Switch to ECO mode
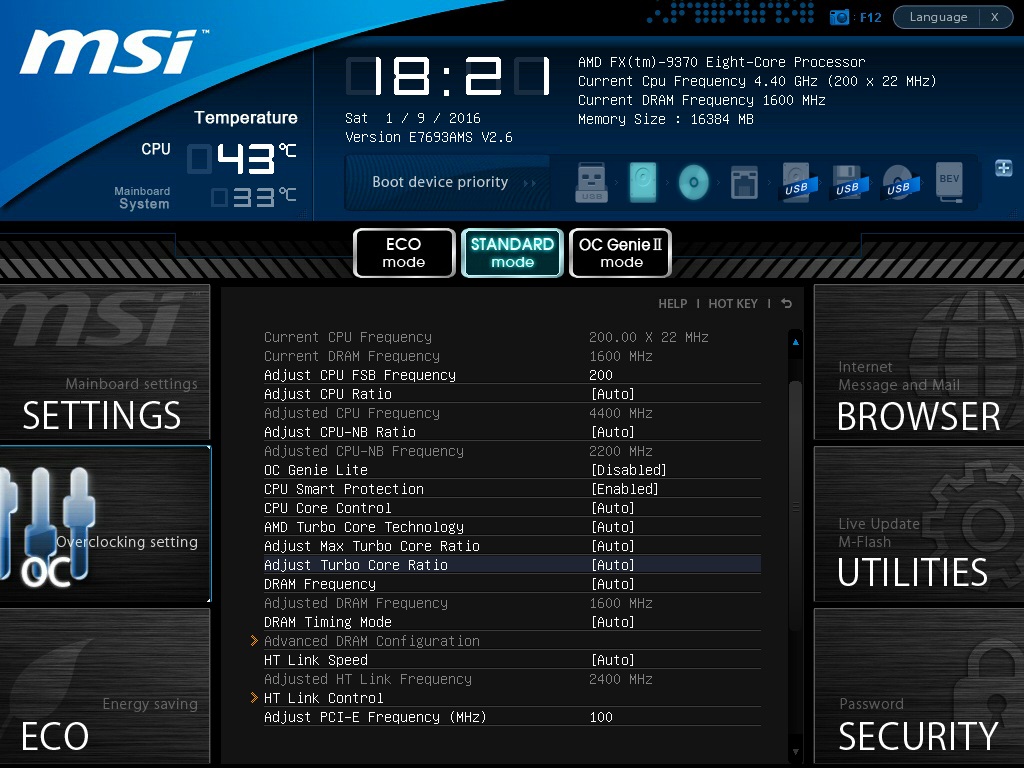The height and width of the screenshot is (768, 1024). point(404,253)
